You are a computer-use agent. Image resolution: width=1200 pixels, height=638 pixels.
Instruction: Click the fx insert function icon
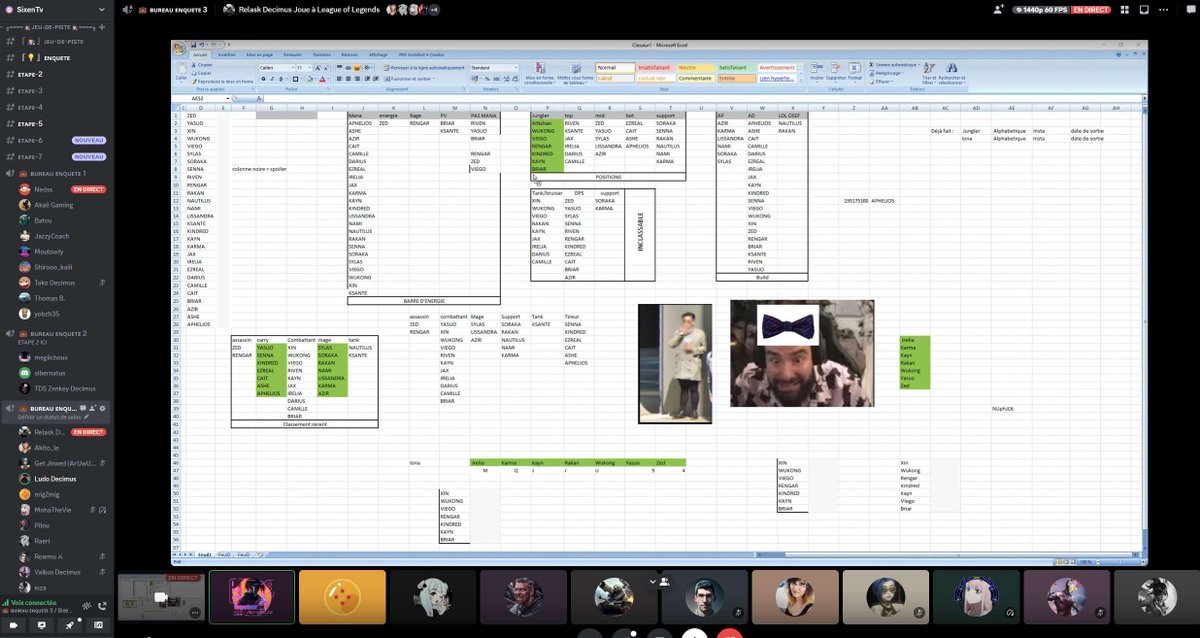[x=259, y=99]
